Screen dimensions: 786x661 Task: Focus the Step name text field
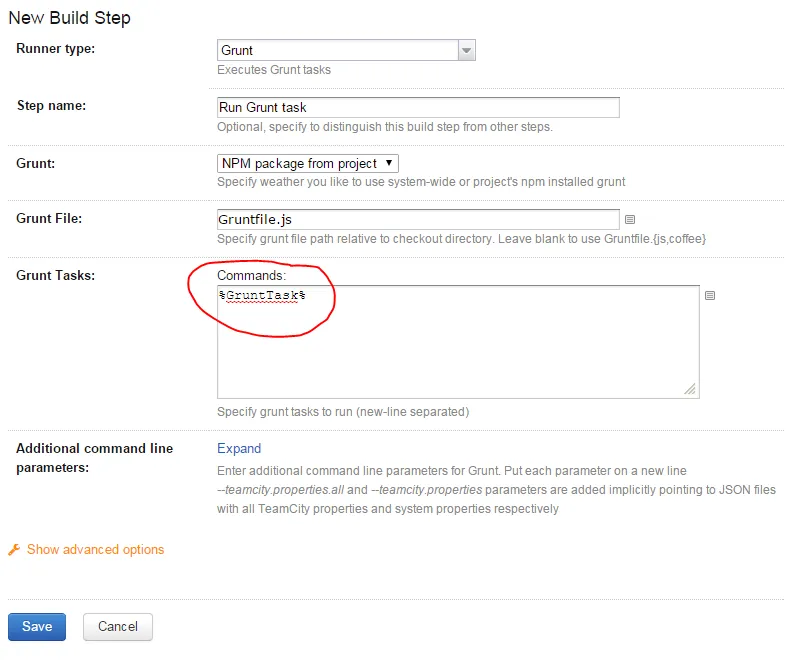(418, 107)
